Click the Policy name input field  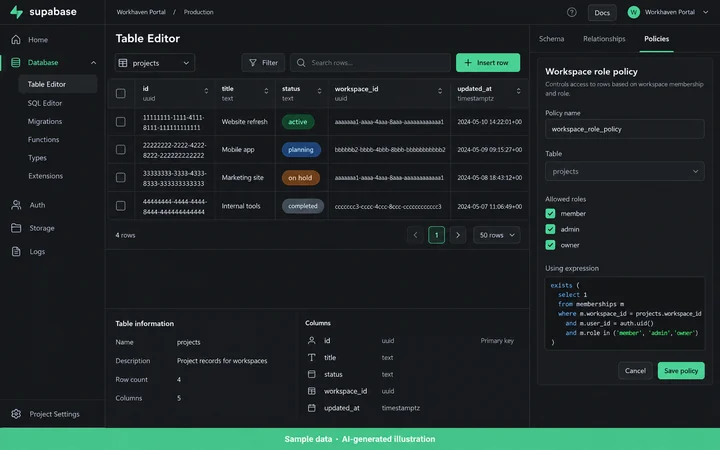(x=624, y=129)
